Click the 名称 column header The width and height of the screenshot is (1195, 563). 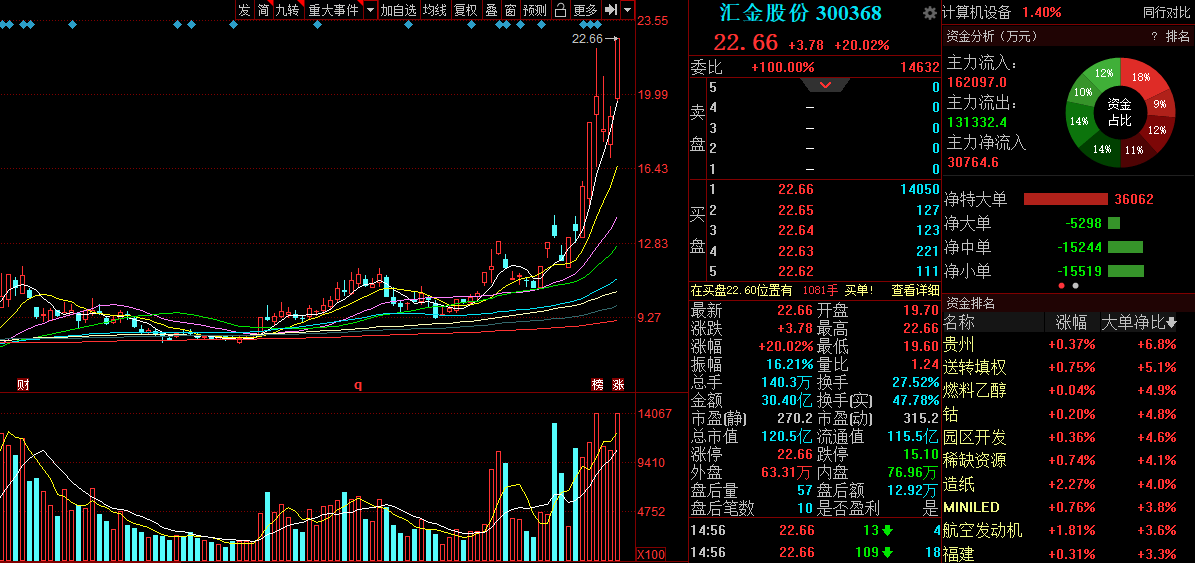point(960,321)
